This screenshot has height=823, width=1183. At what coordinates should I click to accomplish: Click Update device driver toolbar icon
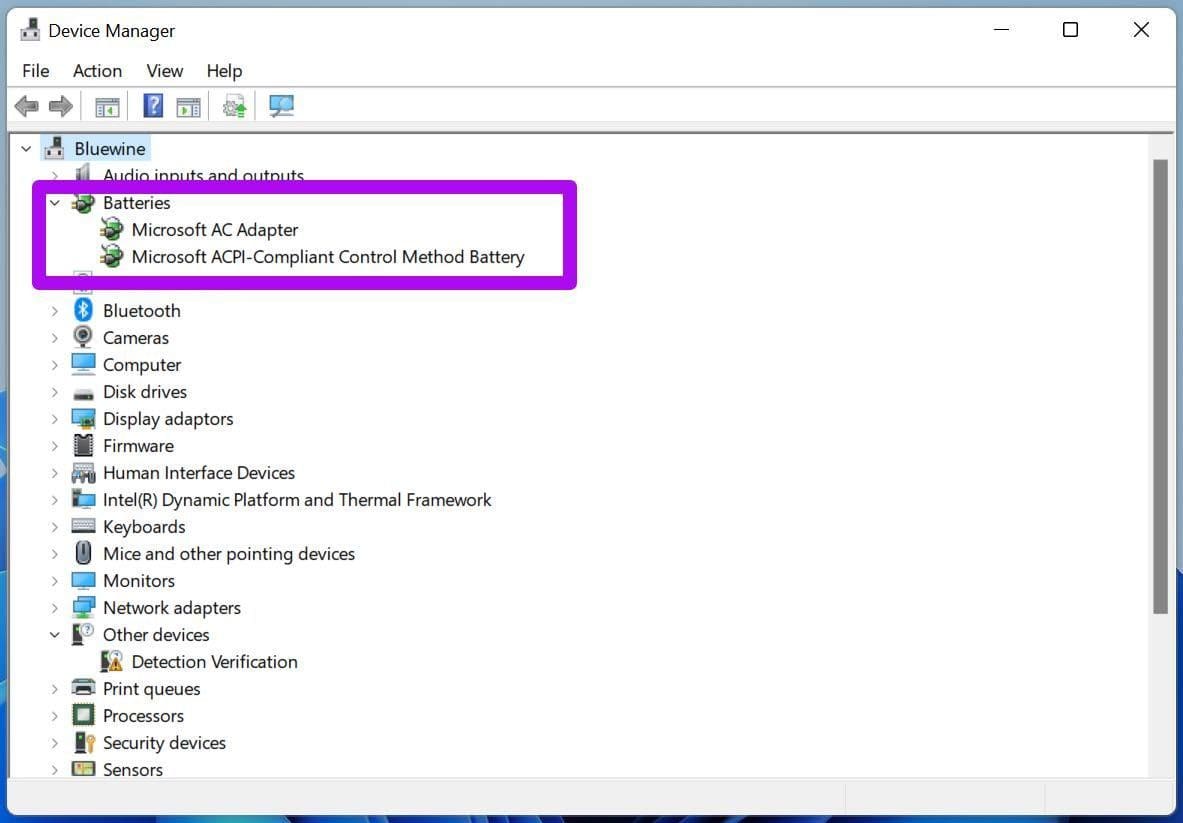click(x=235, y=106)
